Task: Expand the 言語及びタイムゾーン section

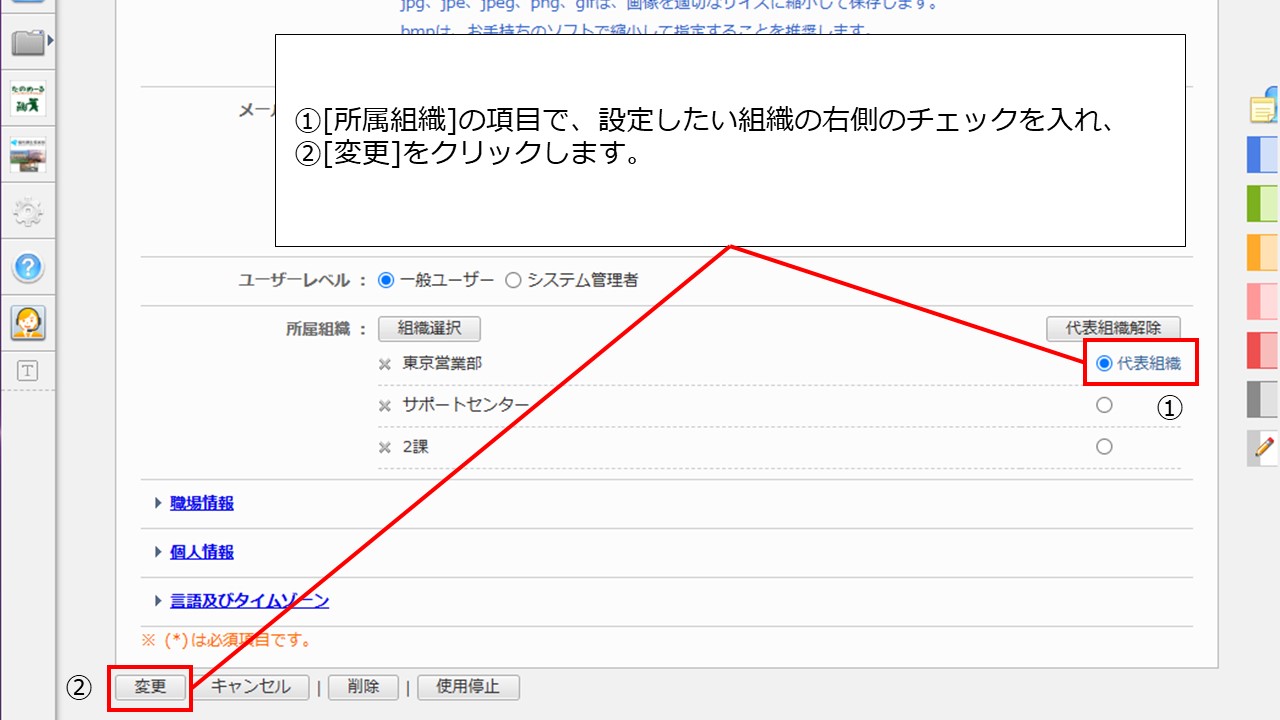Action: point(249,601)
